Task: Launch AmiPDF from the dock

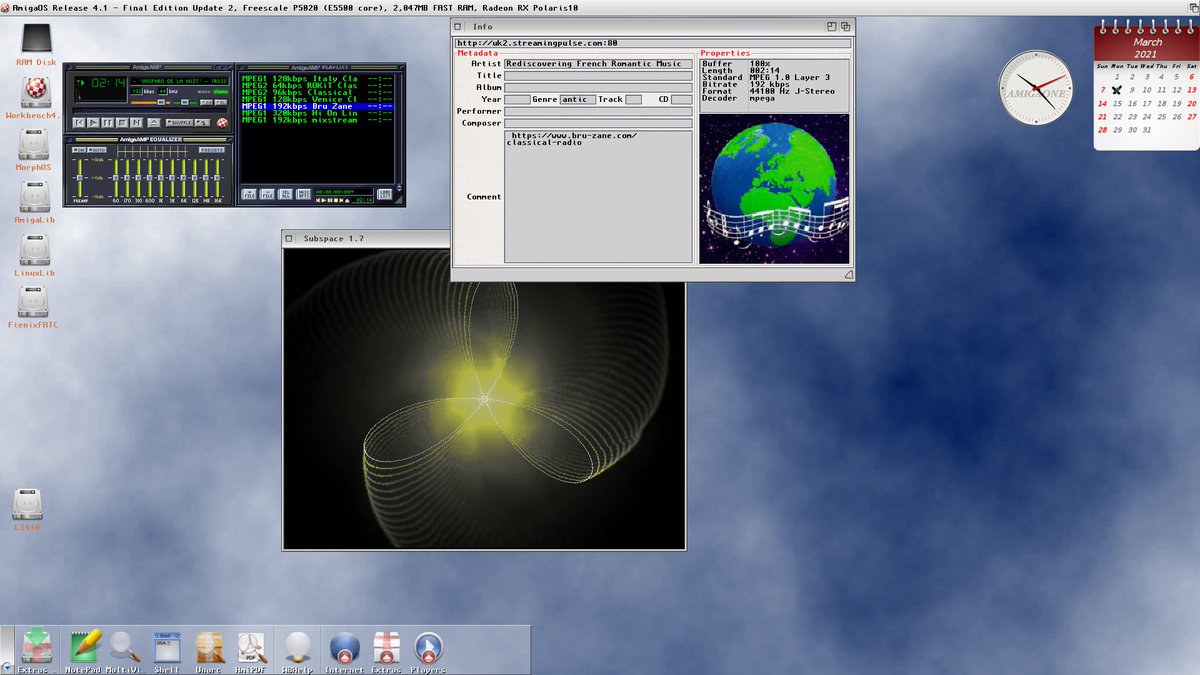Action: pyautogui.click(x=250, y=650)
